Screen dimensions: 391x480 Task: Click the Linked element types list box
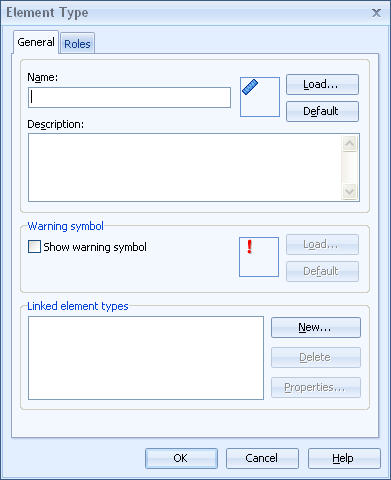[x=146, y=358]
